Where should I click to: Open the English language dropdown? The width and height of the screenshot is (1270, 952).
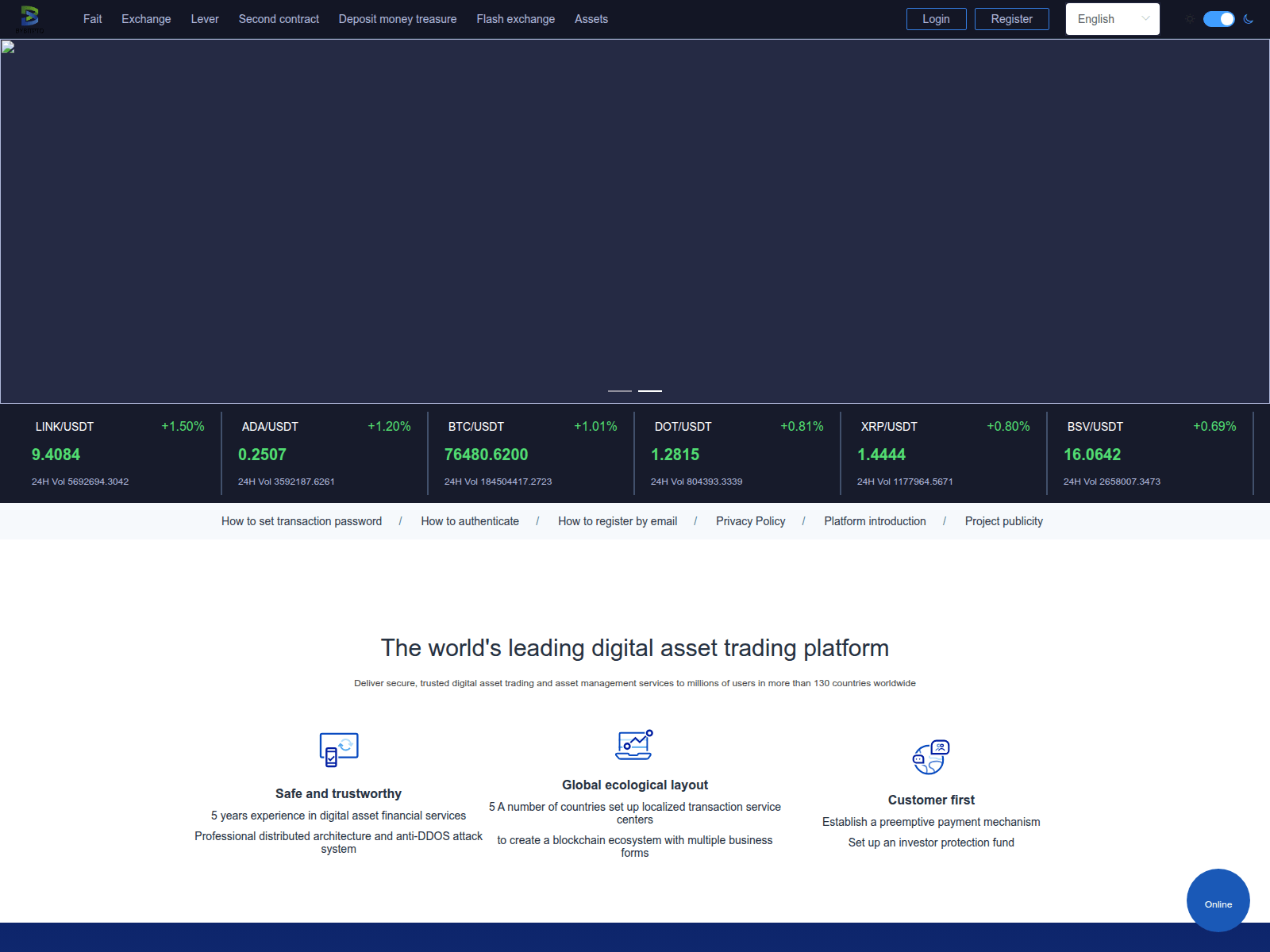coord(1112,19)
